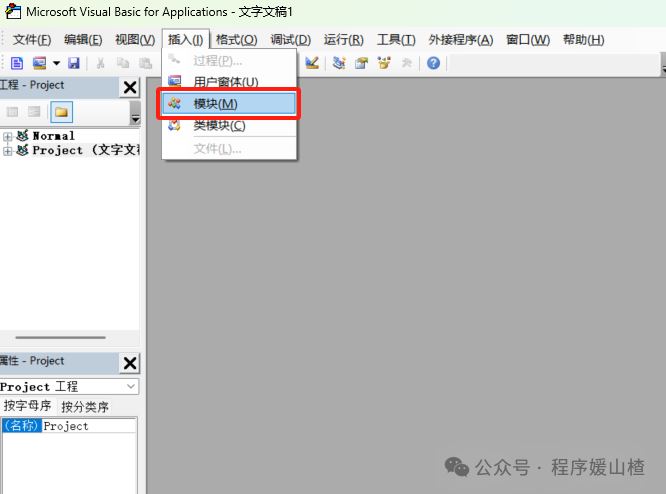Choose 类模块(C) from insert menu
This screenshot has width=666, height=494.
pyautogui.click(x=229, y=126)
